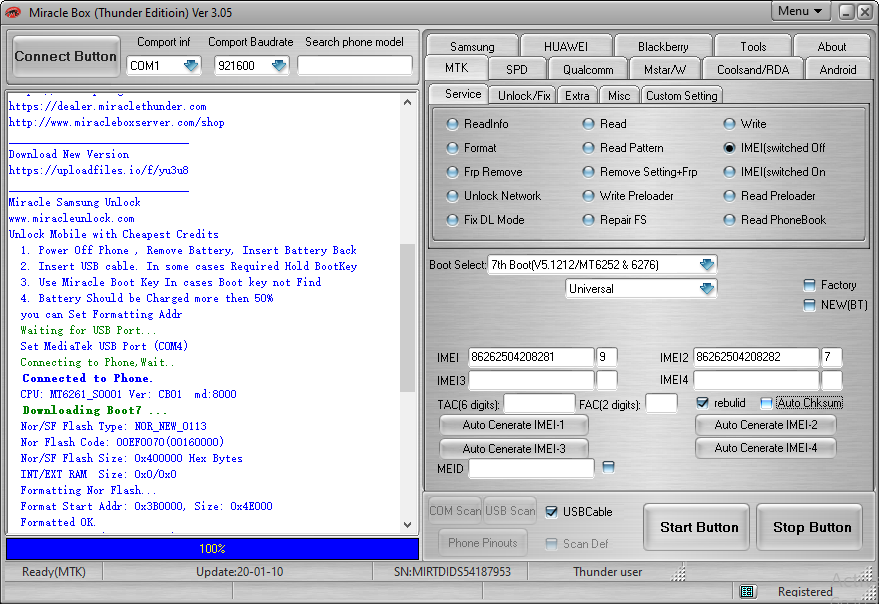Choose the Read Pattern option

(x=623, y=148)
